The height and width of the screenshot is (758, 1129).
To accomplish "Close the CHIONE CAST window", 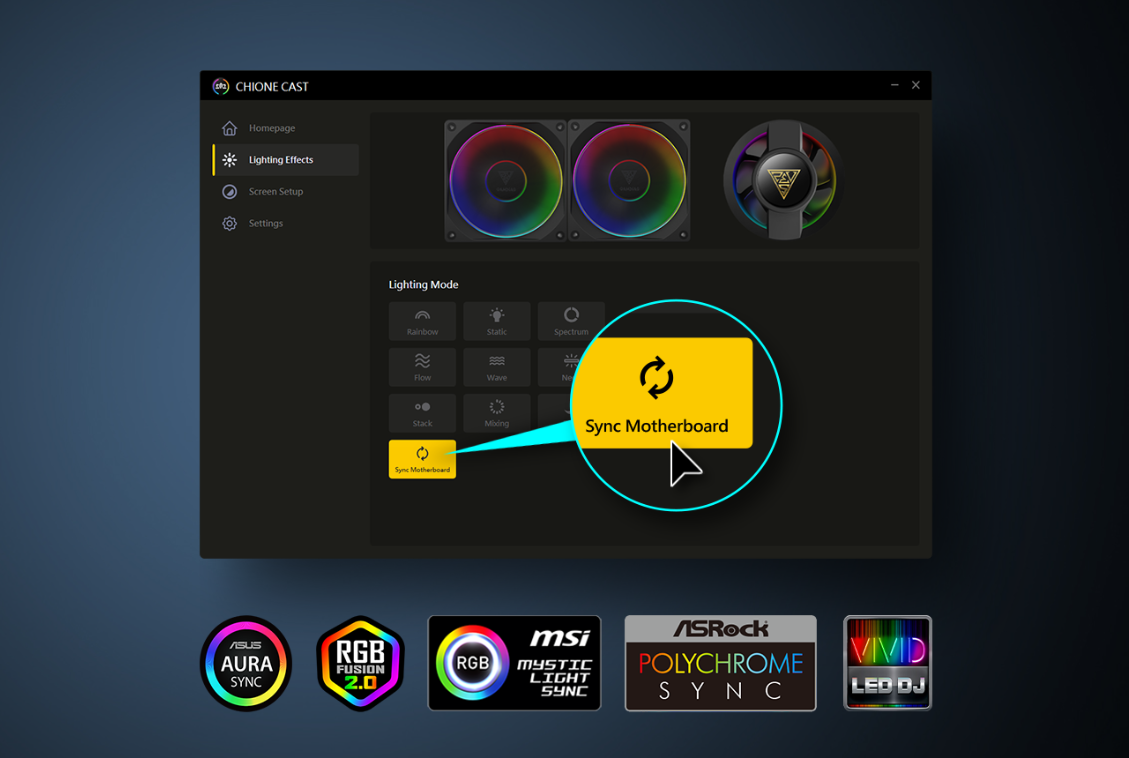I will pyautogui.click(x=916, y=85).
